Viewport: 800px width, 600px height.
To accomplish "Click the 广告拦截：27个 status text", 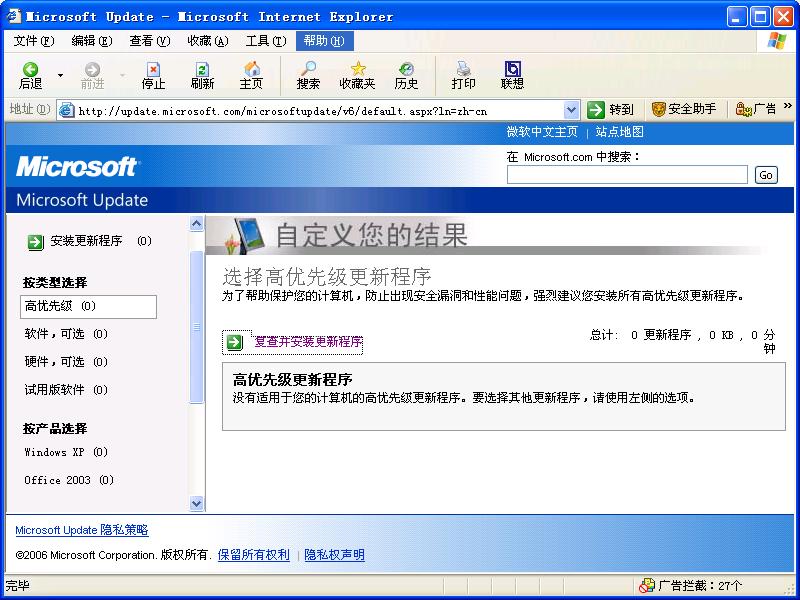I will tap(700, 586).
